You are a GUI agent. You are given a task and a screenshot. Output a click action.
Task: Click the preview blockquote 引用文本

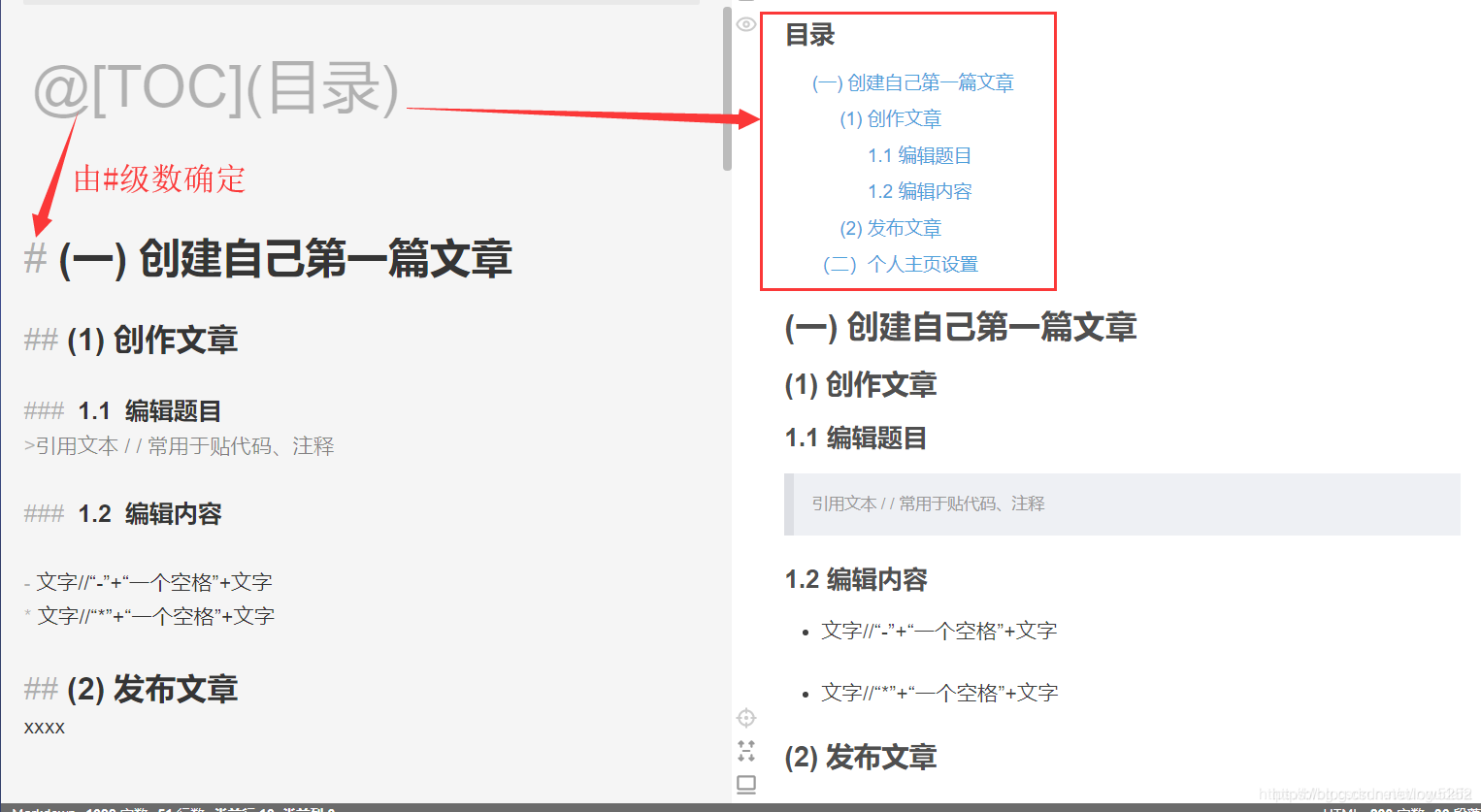pos(1122,504)
